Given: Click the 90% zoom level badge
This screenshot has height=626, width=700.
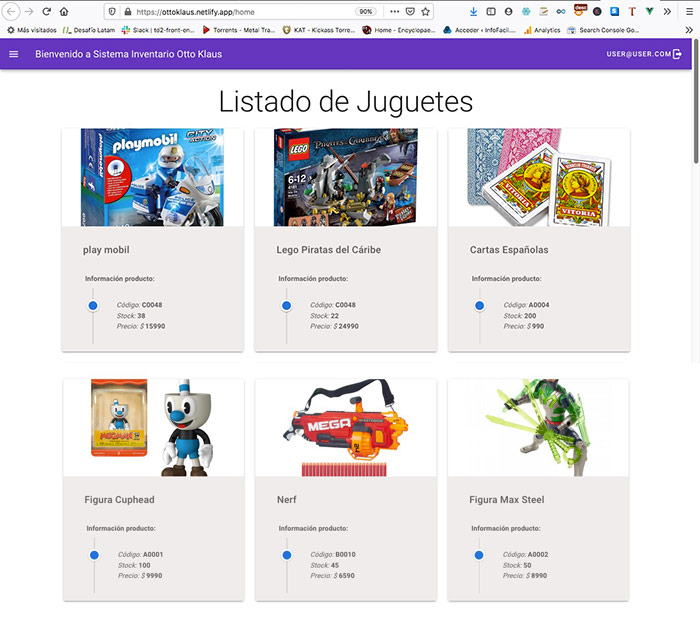Looking at the screenshot, I should 366,12.
